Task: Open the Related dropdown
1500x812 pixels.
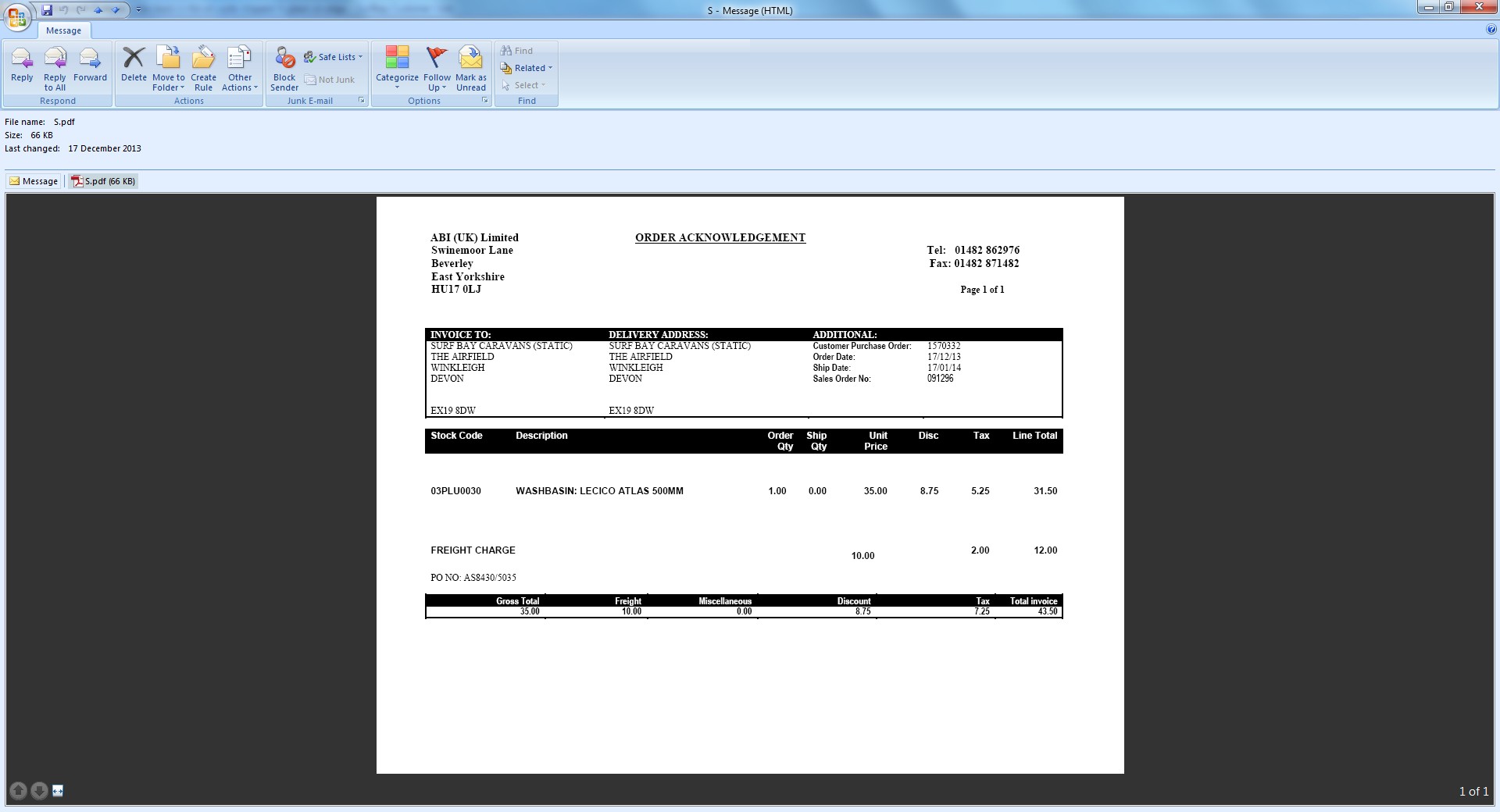Action: point(527,68)
